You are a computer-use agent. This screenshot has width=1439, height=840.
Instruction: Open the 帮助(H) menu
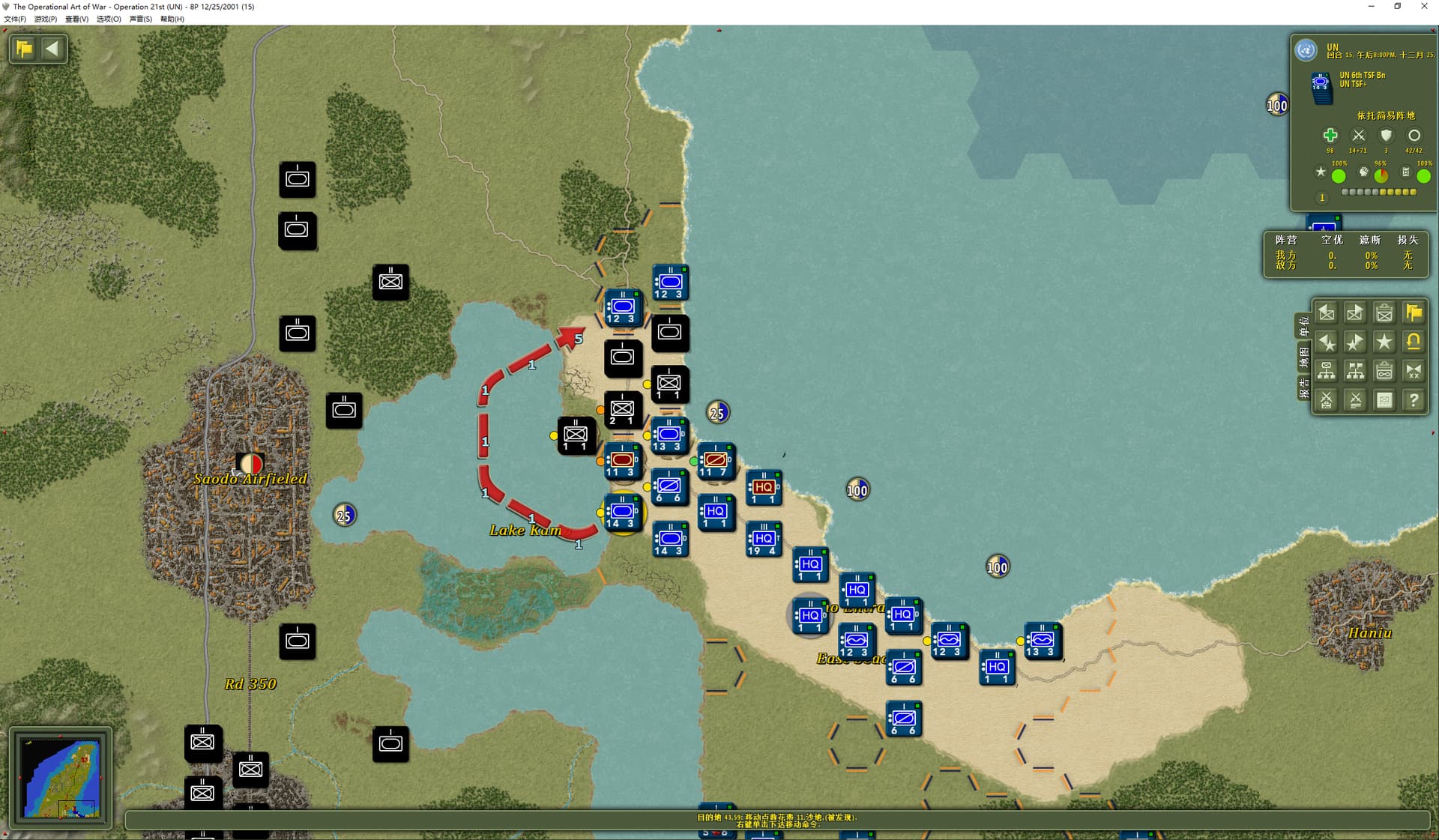(172, 19)
